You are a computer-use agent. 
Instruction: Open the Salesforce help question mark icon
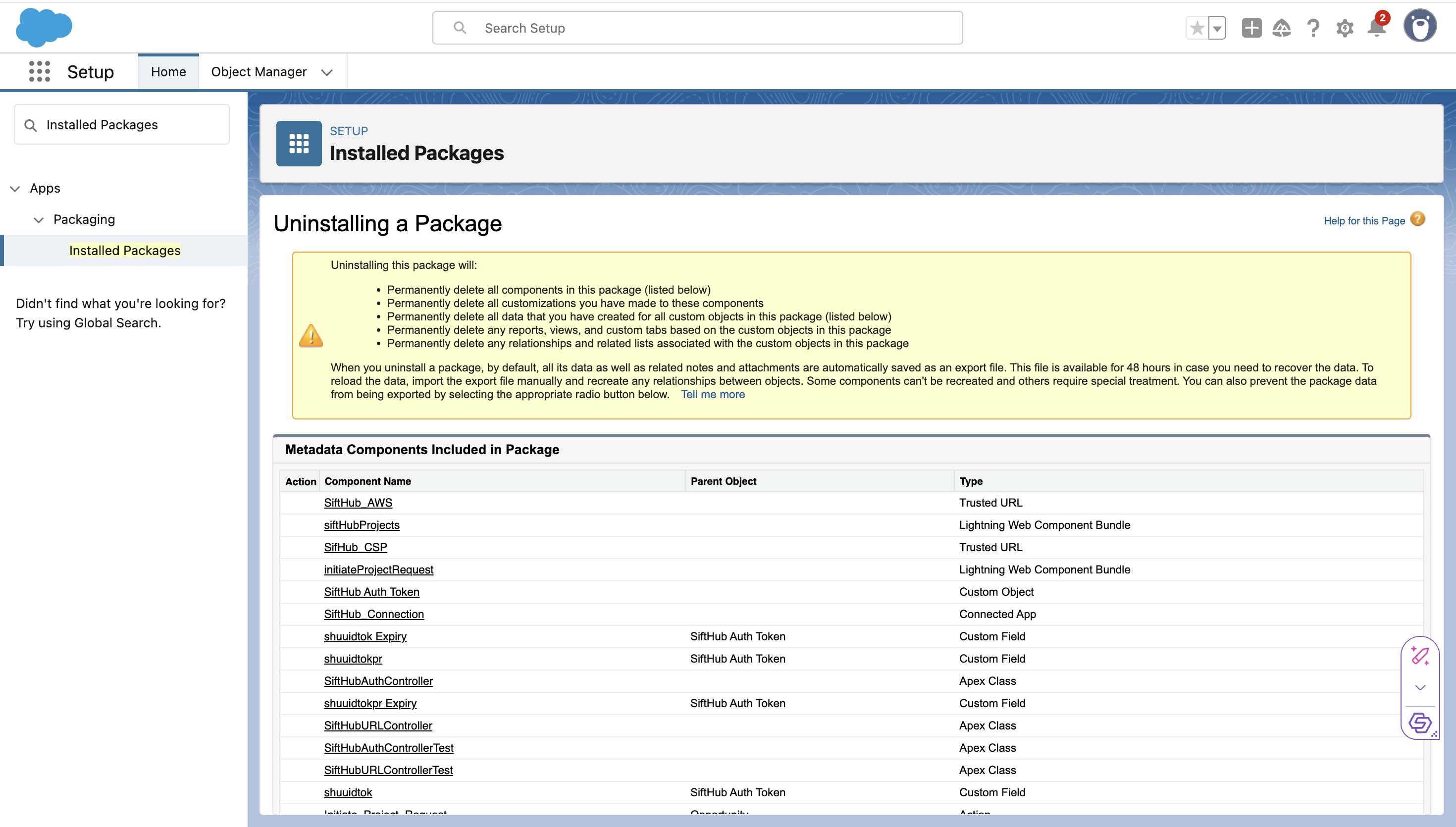1313,28
